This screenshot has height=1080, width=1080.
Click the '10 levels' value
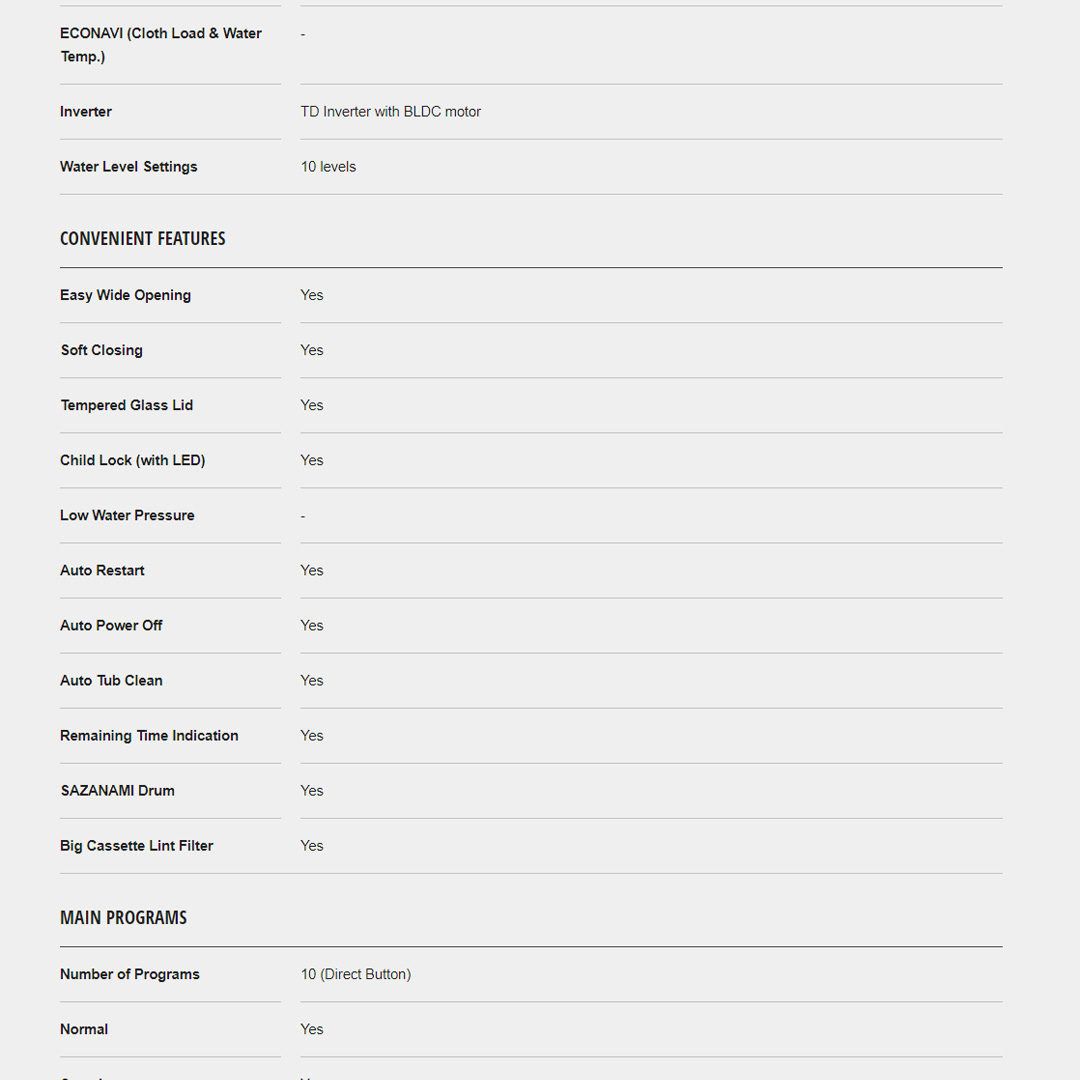328,167
